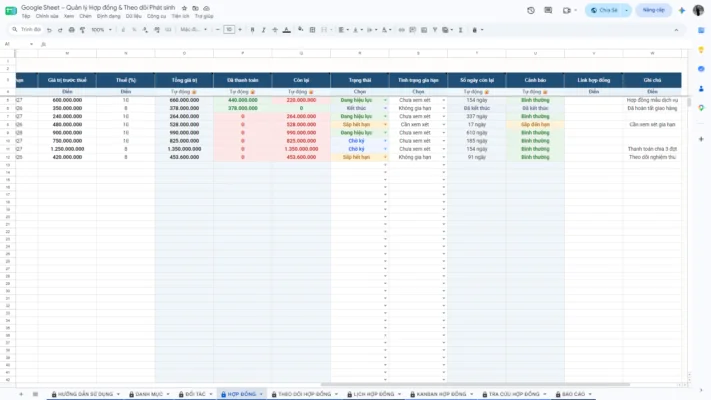Open the Name Box dropdown arrow

[x=31, y=44]
